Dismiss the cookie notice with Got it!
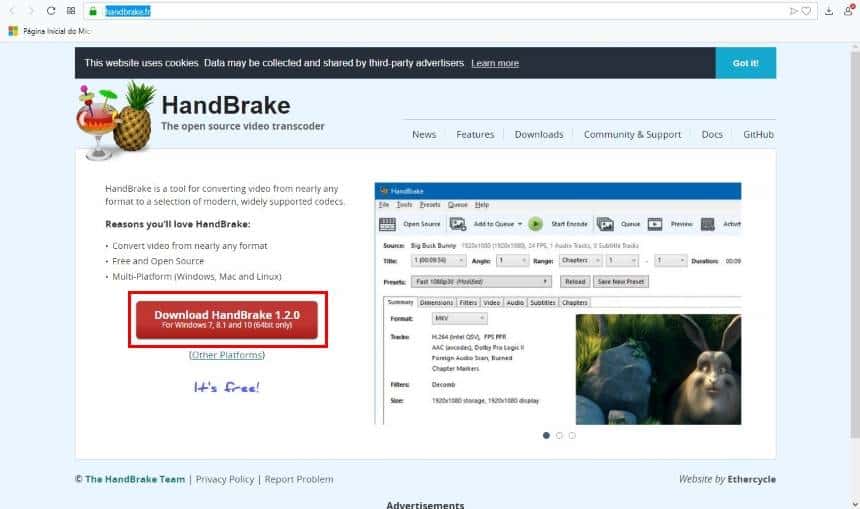 [745, 63]
